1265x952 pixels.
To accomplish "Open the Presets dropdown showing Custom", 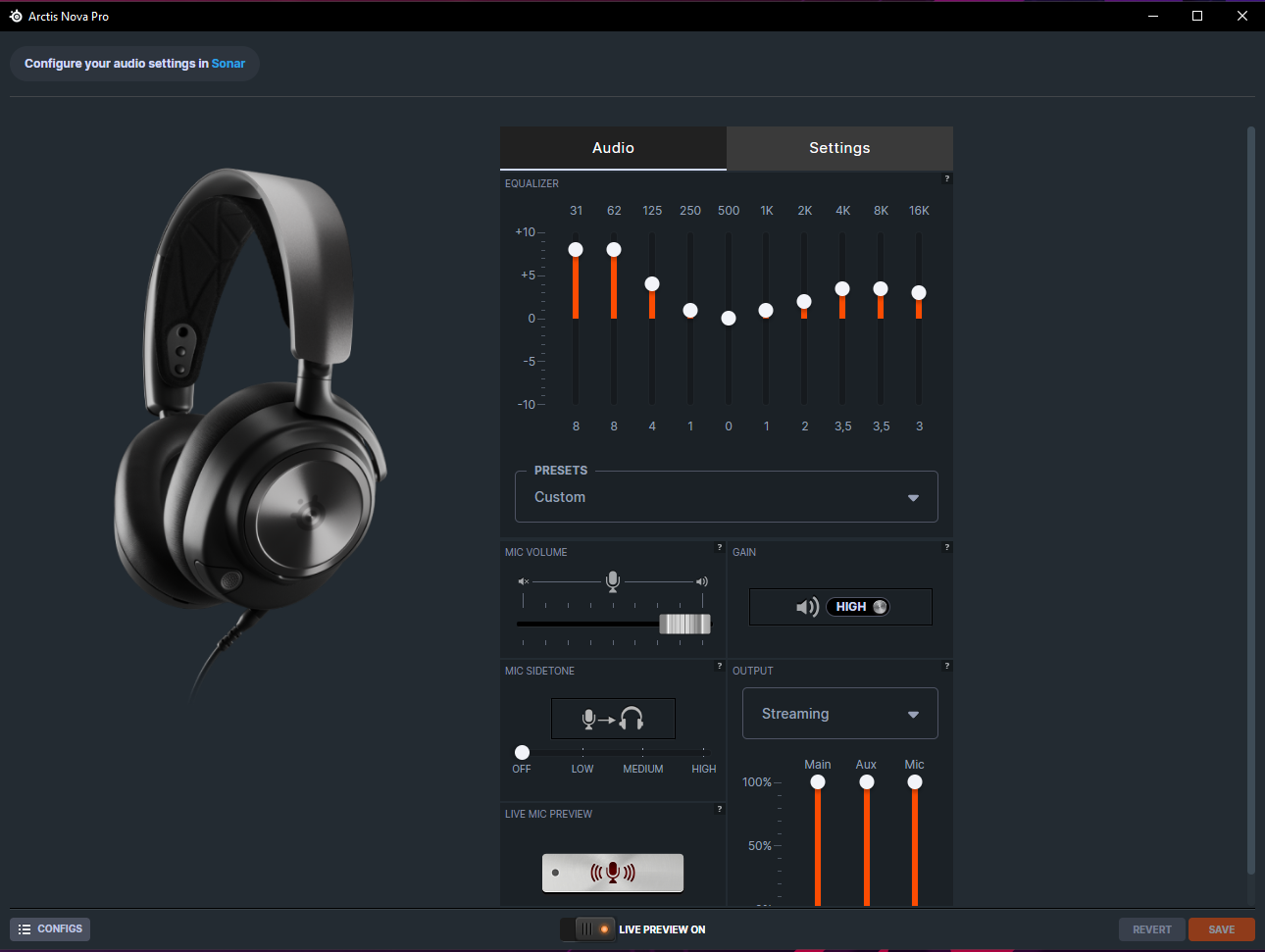I will (x=727, y=497).
